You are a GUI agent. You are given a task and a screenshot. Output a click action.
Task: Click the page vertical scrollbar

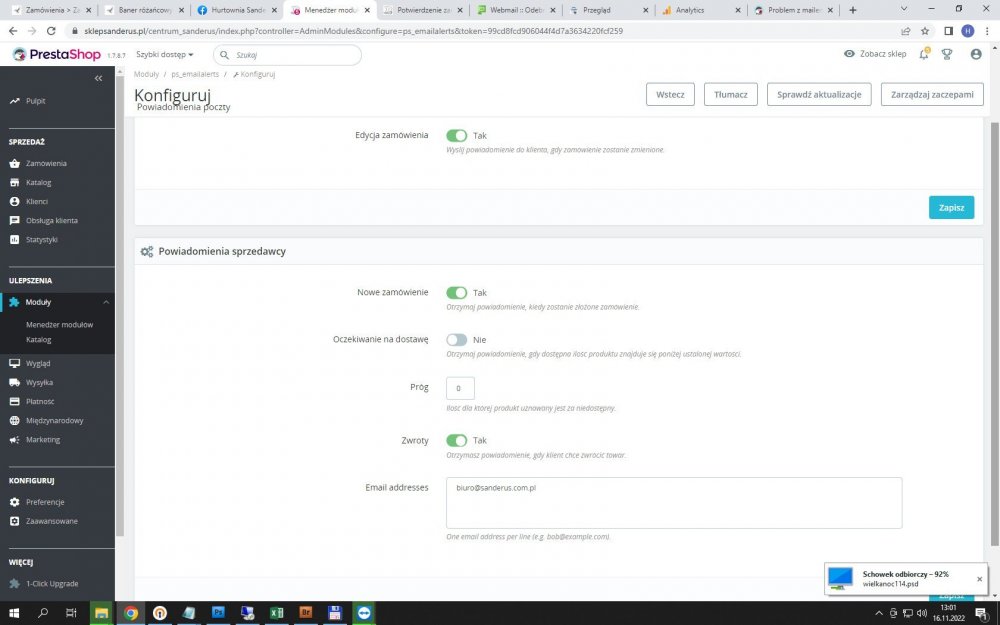point(995,332)
